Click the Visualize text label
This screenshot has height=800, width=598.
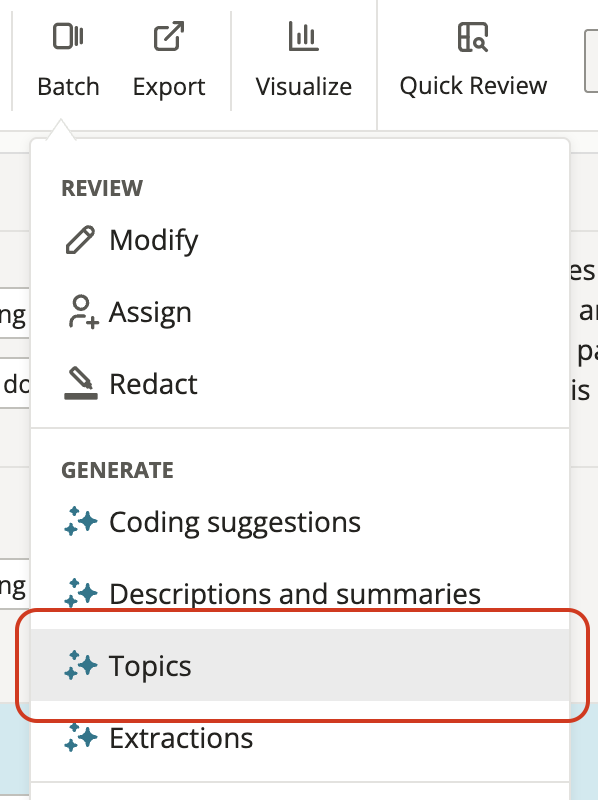pyautogui.click(x=304, y=86)
